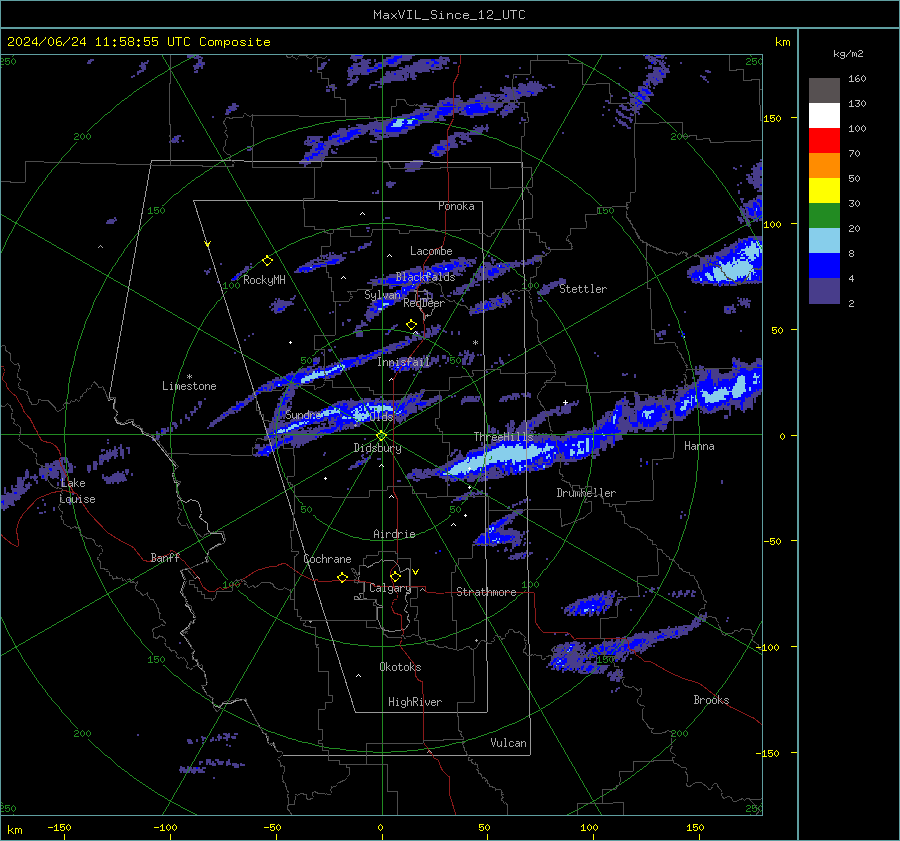The width and height of the screenshot is (900, 841).
Task: Click the Calgary city label
Action: 390,588
